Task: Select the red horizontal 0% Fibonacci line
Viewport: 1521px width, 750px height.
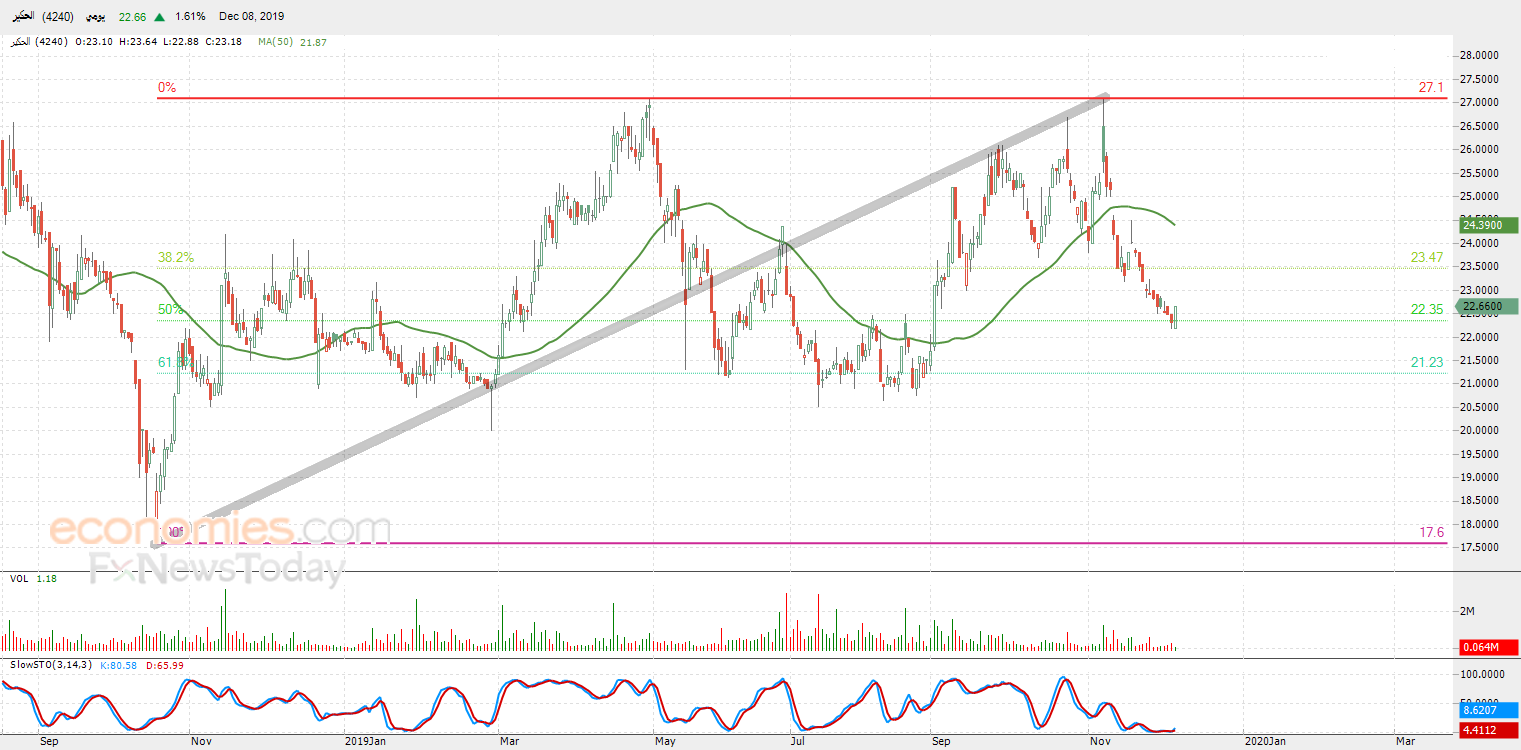Action: tap(800, 98)
